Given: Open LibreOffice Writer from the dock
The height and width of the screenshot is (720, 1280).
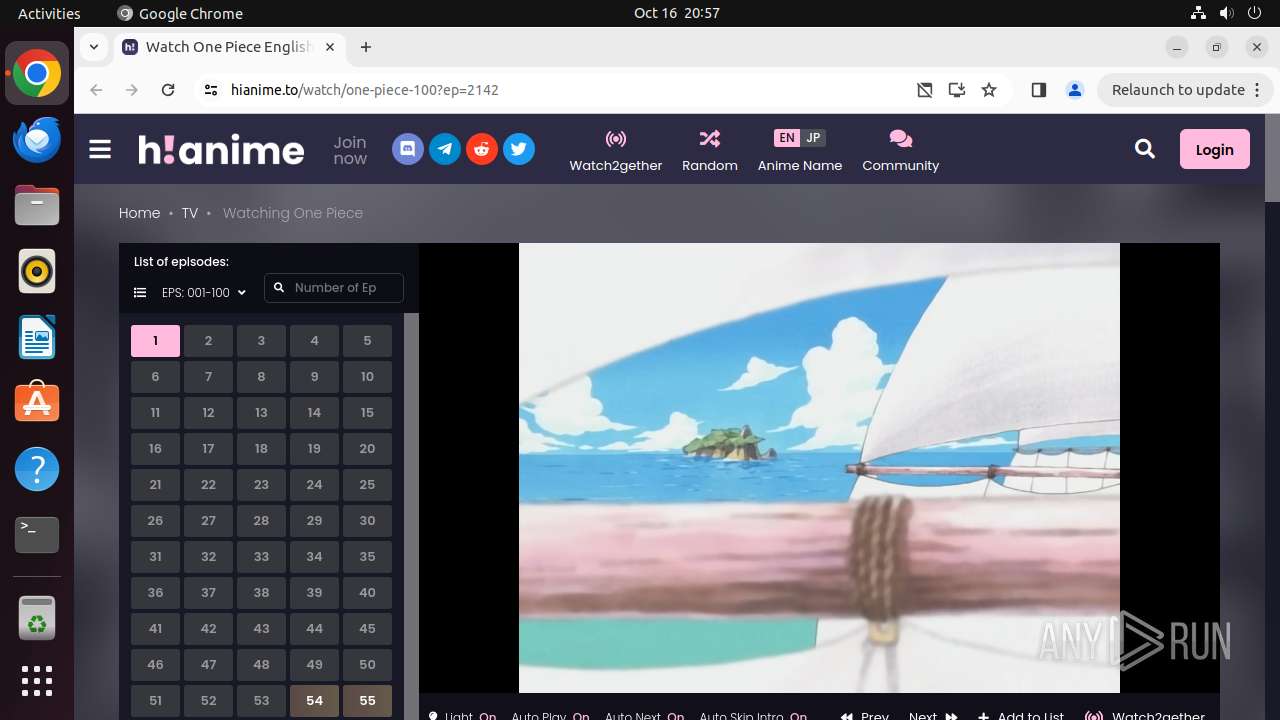Looking at the screenshot, I should 37,337.
